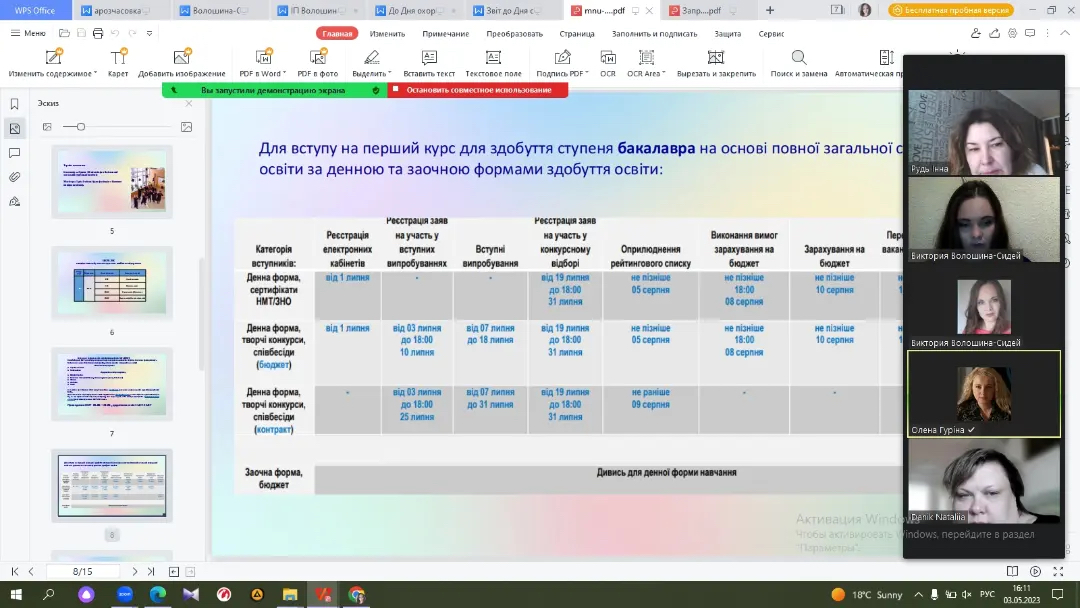Toggle the comments panel in left sidebar
Viewport: 1080px width, 608px height.
15,153
